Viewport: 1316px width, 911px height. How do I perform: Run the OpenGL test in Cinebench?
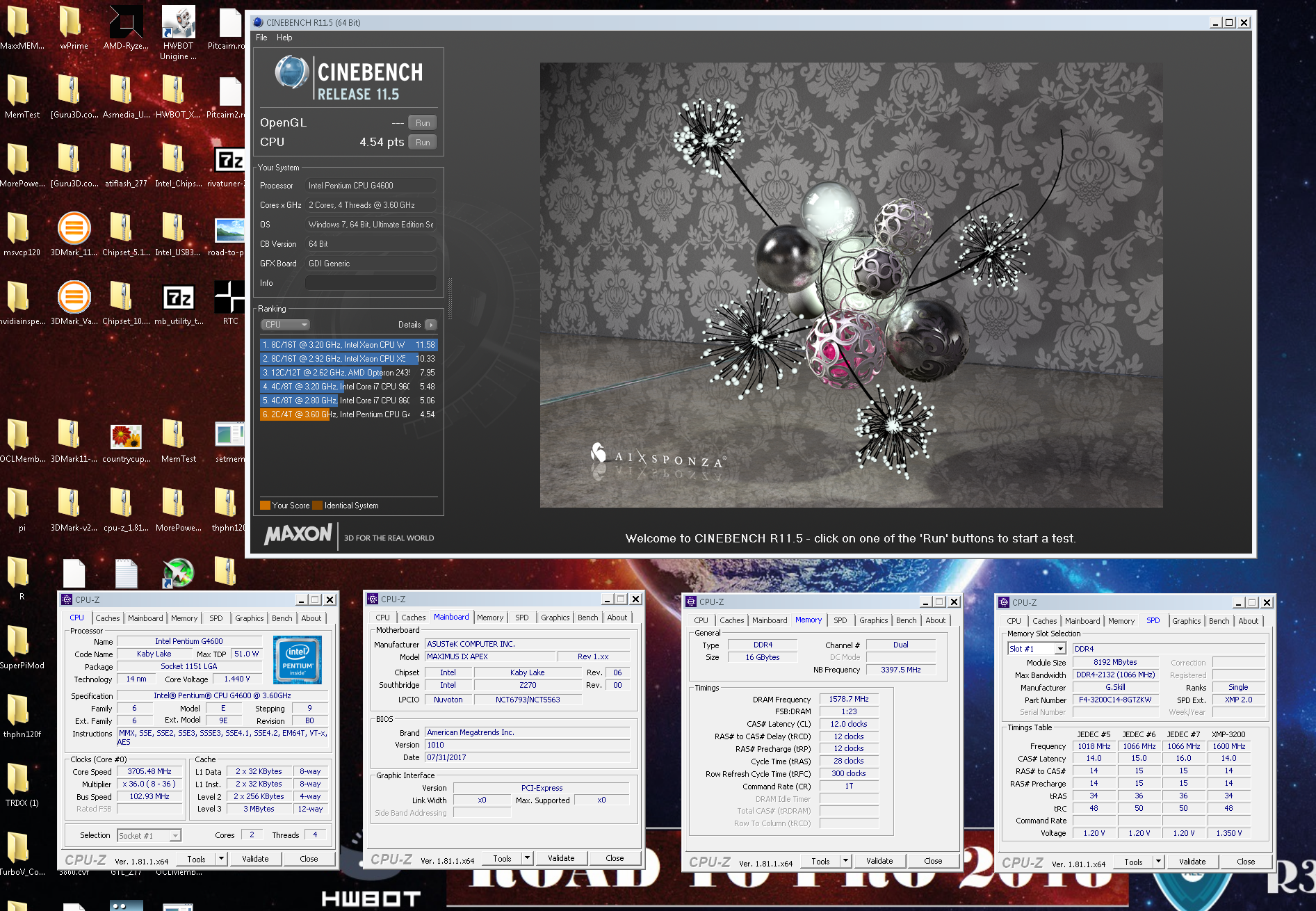(423, 123)
